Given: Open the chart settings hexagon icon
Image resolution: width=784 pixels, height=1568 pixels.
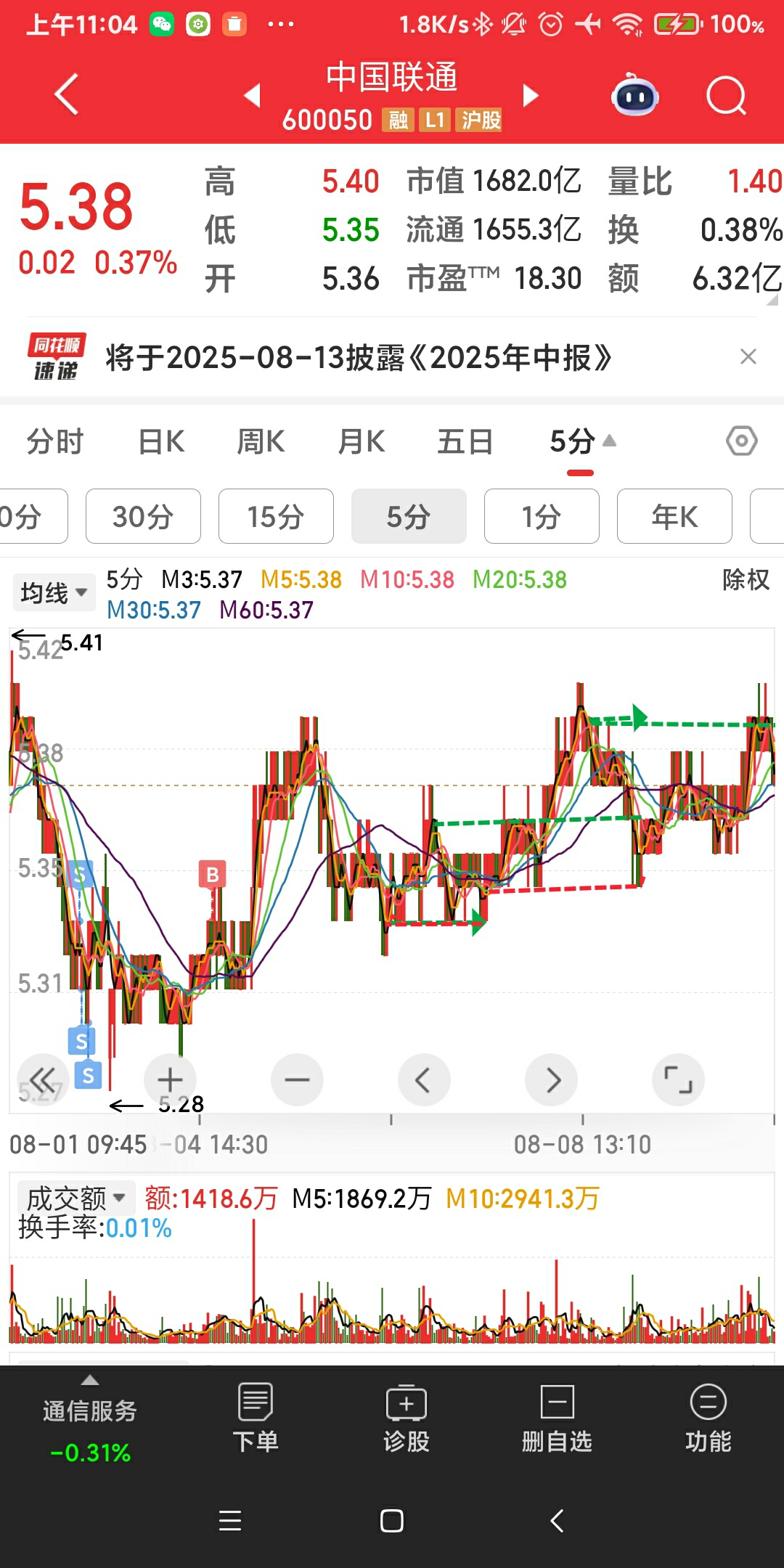Looking at the screenshot, I should tap(742, 441).
